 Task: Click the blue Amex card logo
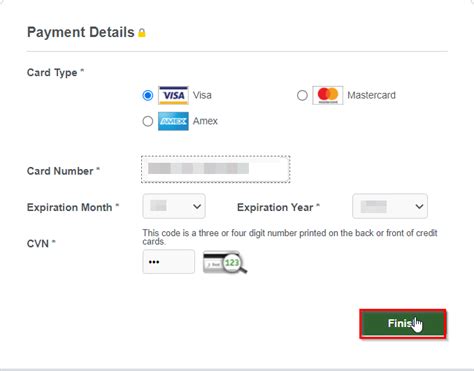[x=173, y=121]
